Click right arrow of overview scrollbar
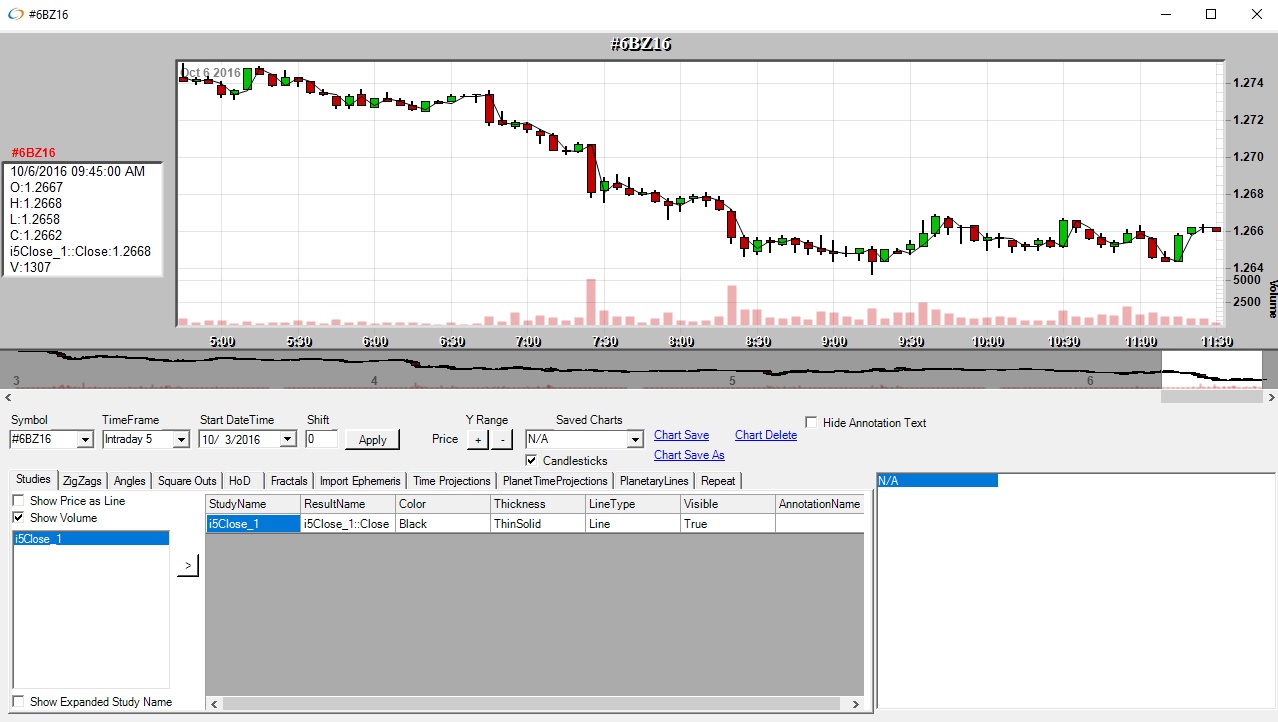The image size is (1278, 722). point(1270,397)
